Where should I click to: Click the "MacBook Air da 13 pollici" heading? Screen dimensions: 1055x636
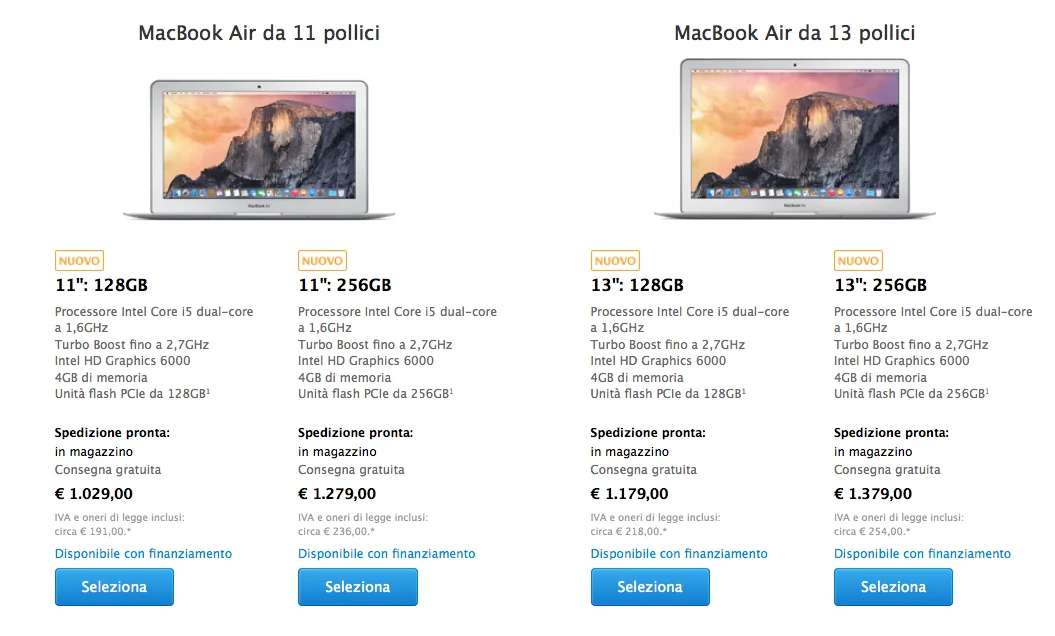click(x=794, y=33)
